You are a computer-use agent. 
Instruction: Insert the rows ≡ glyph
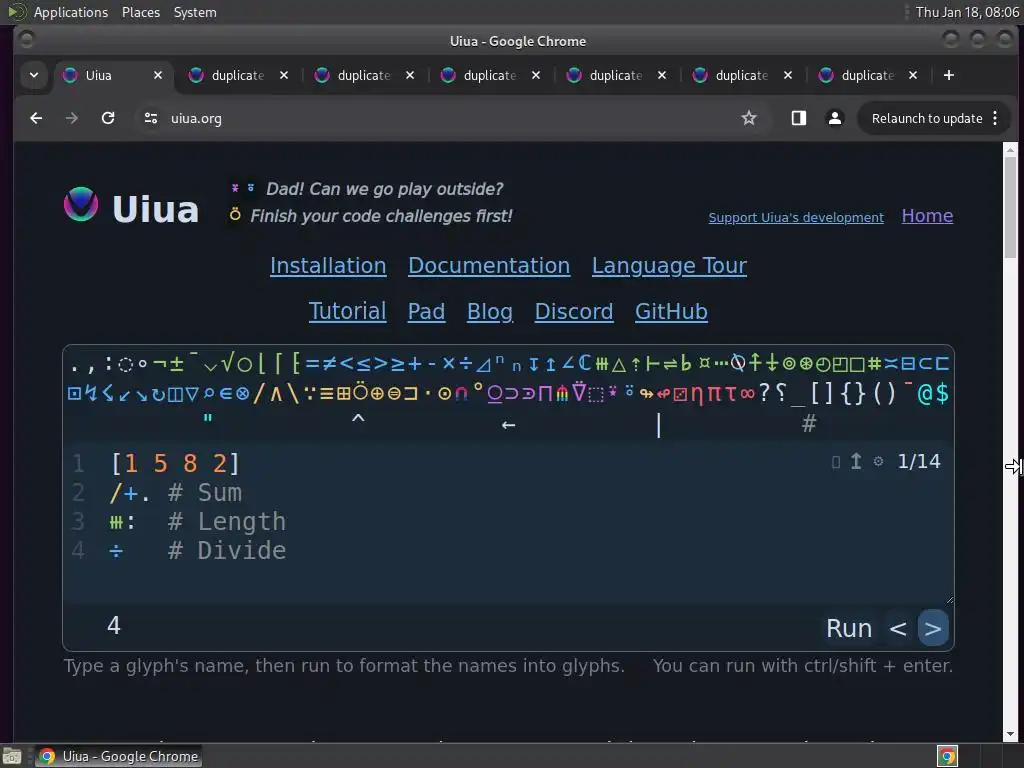point(327,394)
